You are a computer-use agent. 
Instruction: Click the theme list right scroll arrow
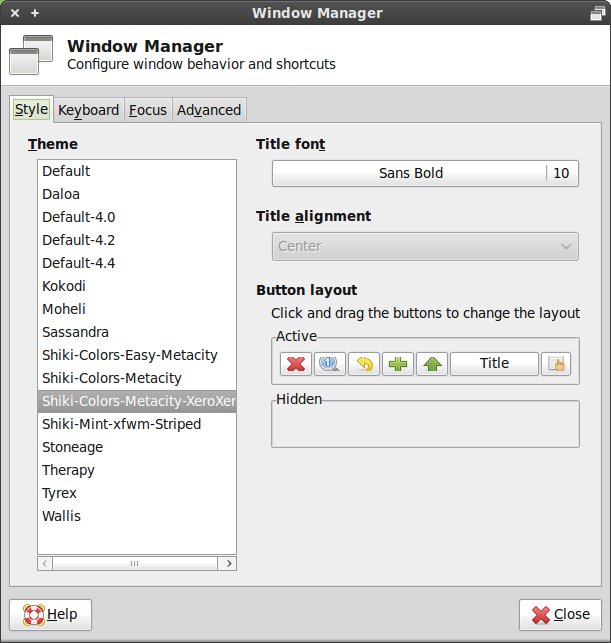pos(229,563)
